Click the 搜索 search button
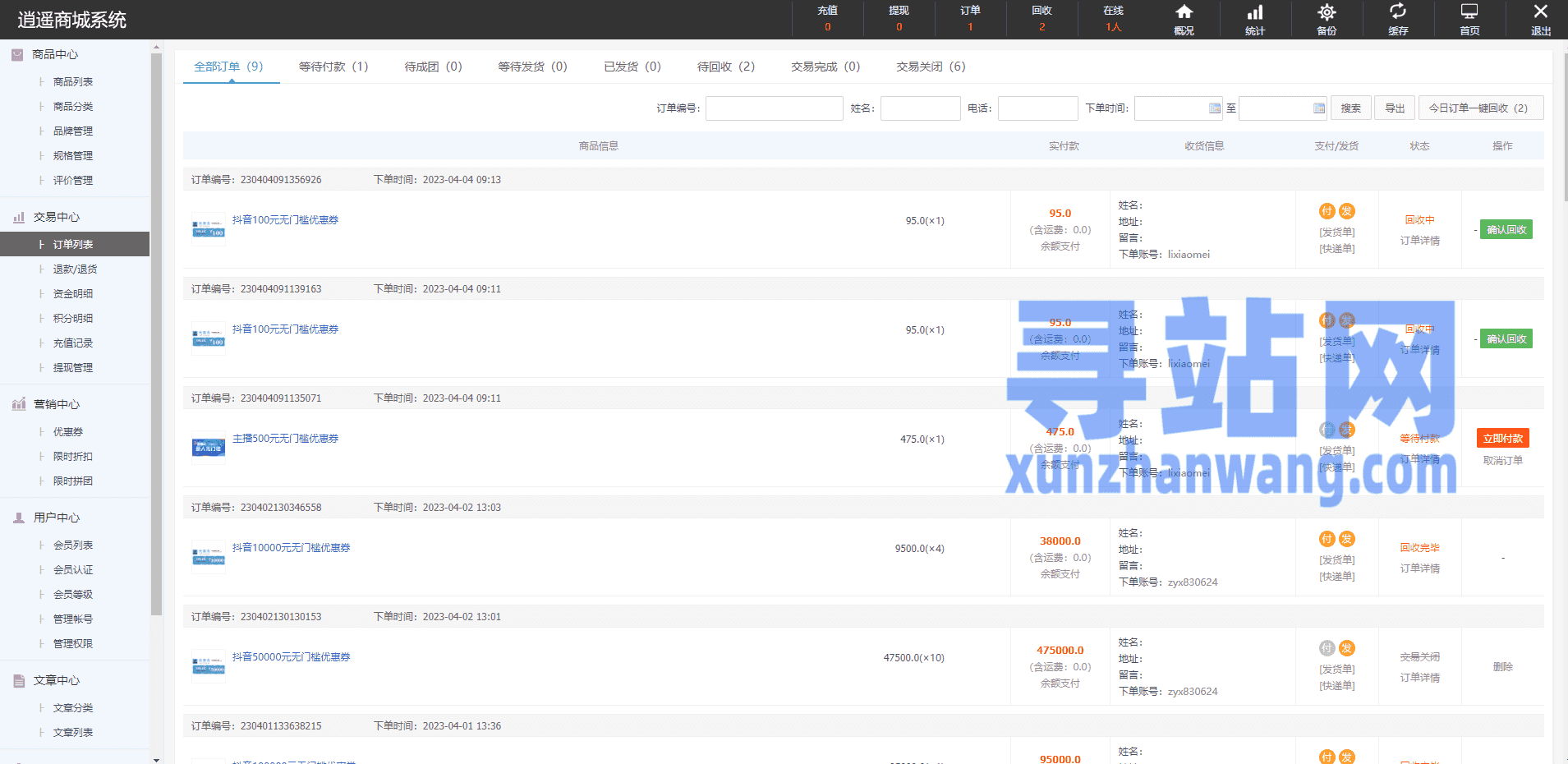Image resolution: width=1568 pixels, height=764 pixels. coord(1350,108)
